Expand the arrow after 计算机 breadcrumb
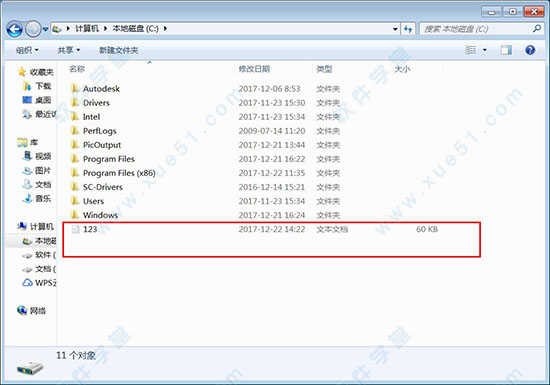 click(105, 29)
